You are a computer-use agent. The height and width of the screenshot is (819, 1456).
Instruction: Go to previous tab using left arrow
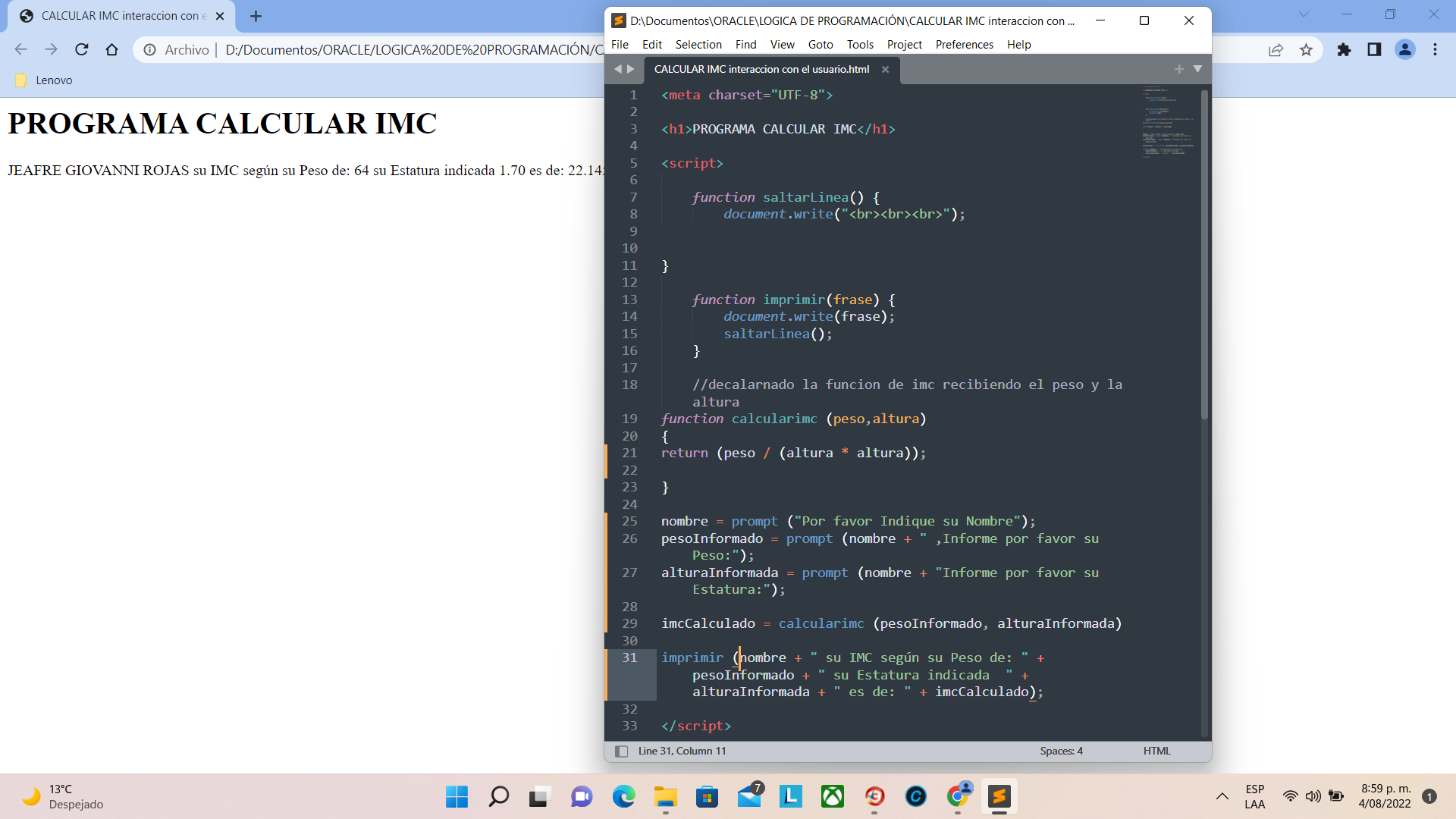(617, 69)
